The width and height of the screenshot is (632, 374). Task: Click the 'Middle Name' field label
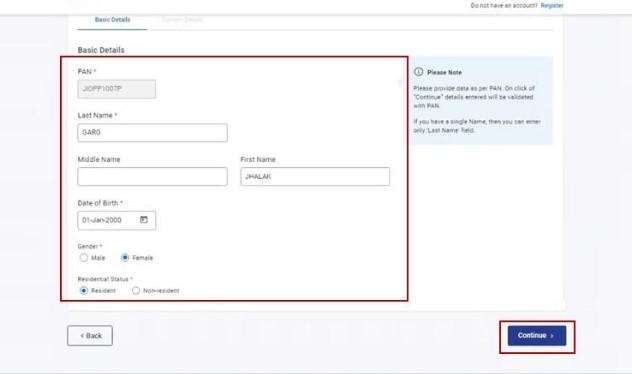pos(99,160)
